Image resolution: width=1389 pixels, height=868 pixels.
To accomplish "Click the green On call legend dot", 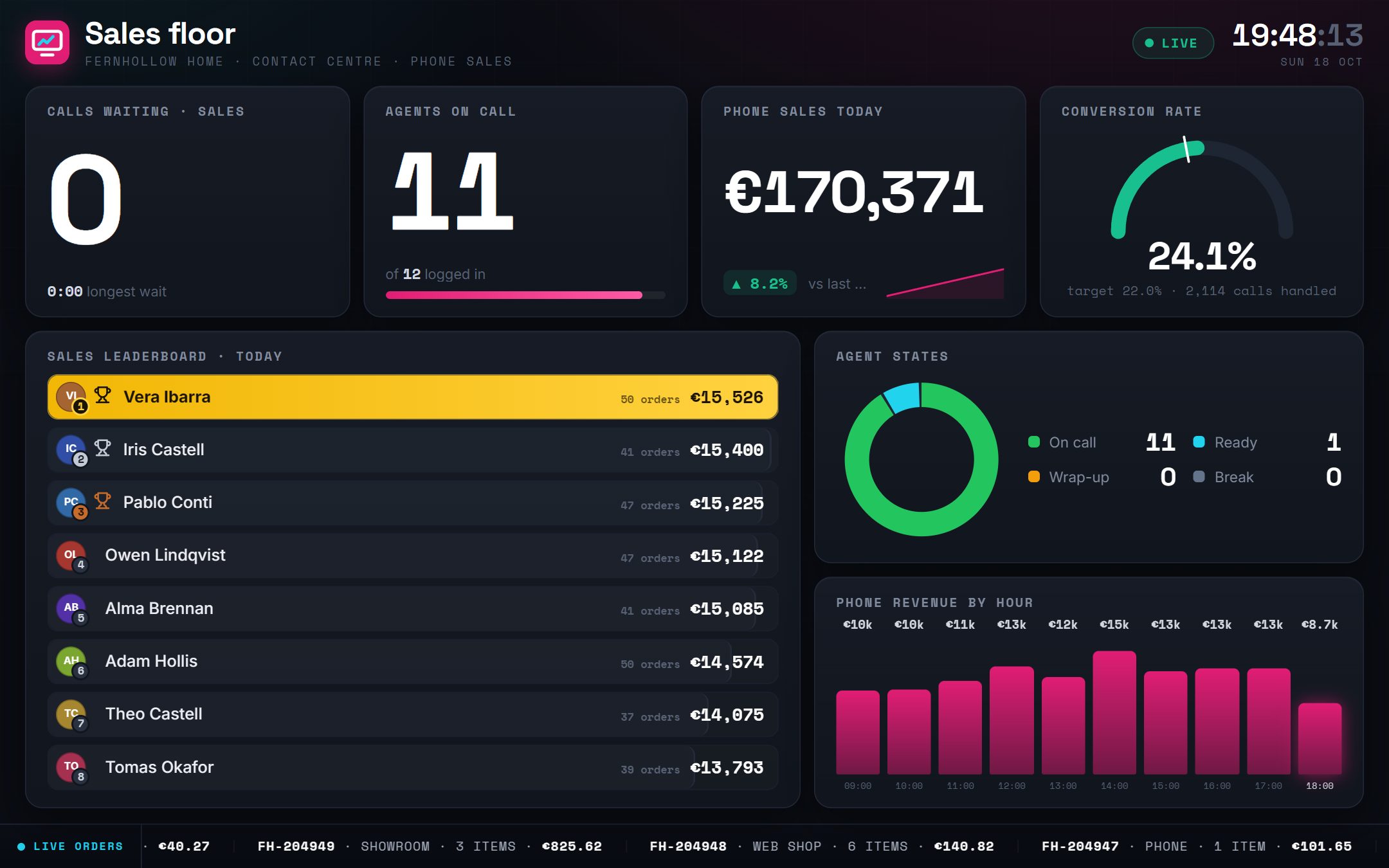I will [x=1034, y=442].
